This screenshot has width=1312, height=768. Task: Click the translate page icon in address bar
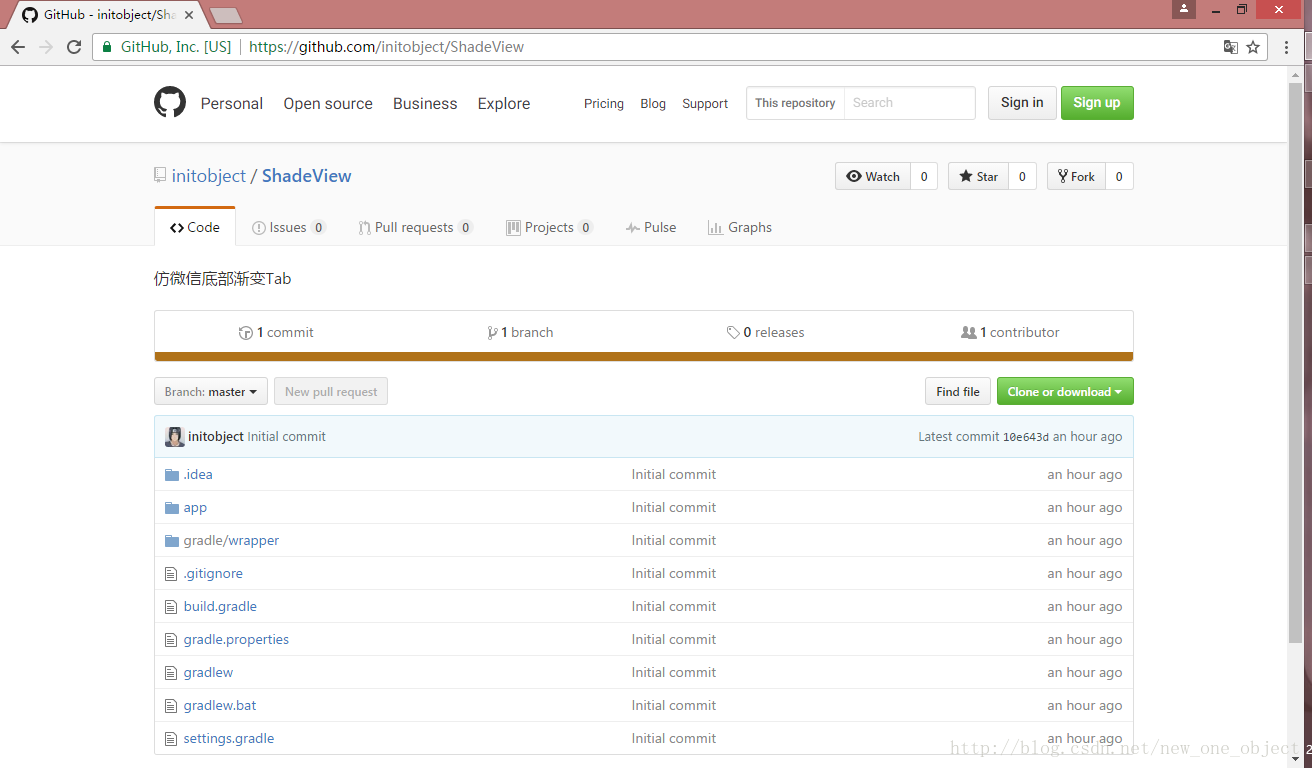[1231, 47]
